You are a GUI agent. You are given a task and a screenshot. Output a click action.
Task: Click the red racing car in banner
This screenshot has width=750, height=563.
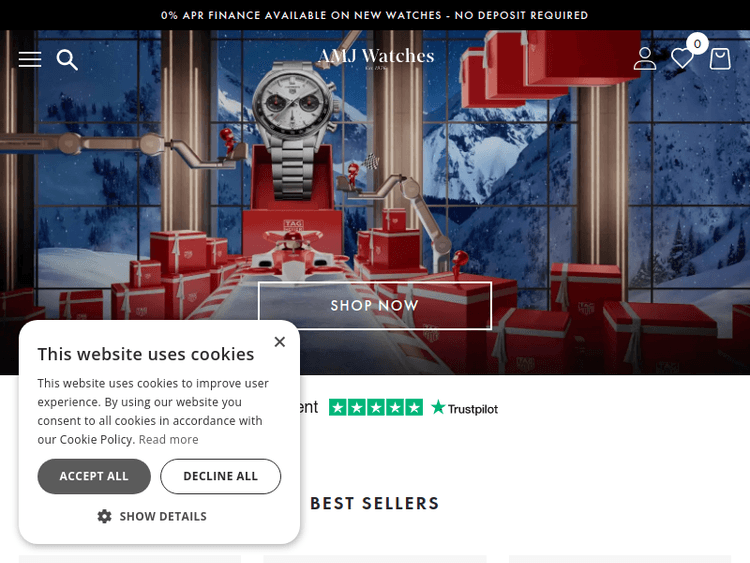(293, 254)
